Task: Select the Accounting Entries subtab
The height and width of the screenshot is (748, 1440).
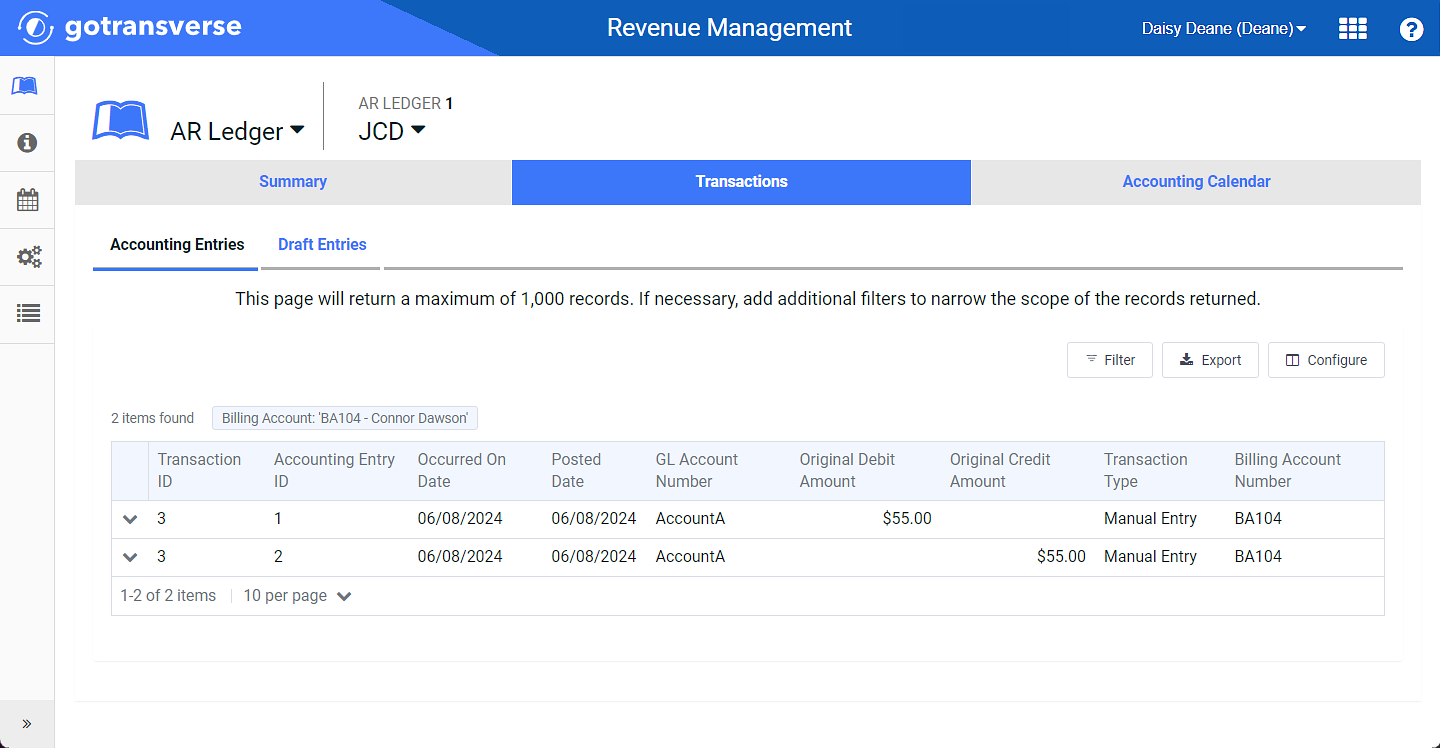Action: 177,245
